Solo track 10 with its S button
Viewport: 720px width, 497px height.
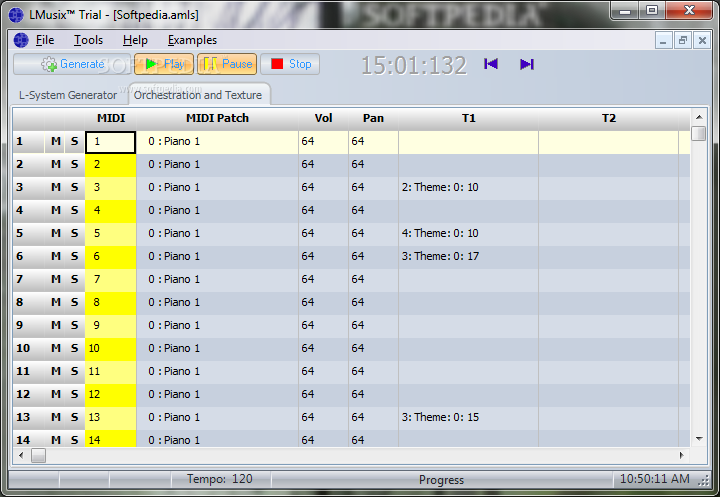point(75,348)
